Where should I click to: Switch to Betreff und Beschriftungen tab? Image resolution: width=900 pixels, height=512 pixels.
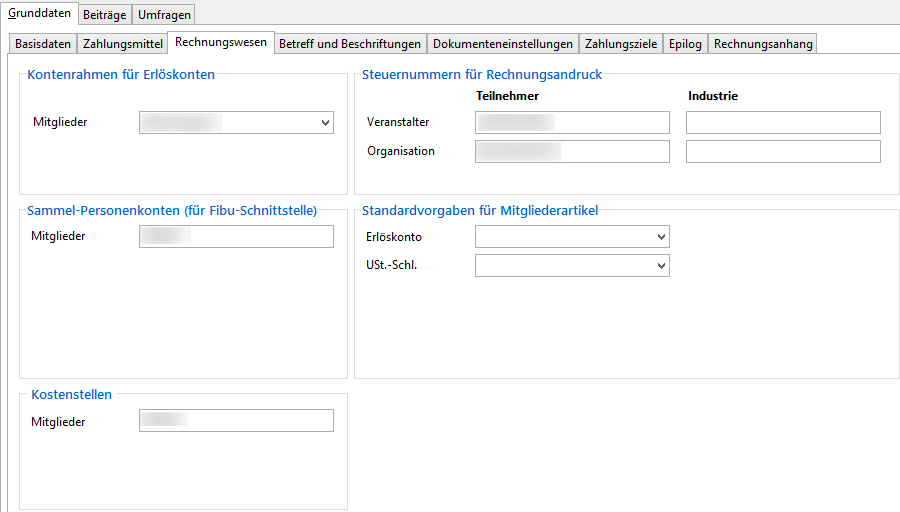(349, 44)
